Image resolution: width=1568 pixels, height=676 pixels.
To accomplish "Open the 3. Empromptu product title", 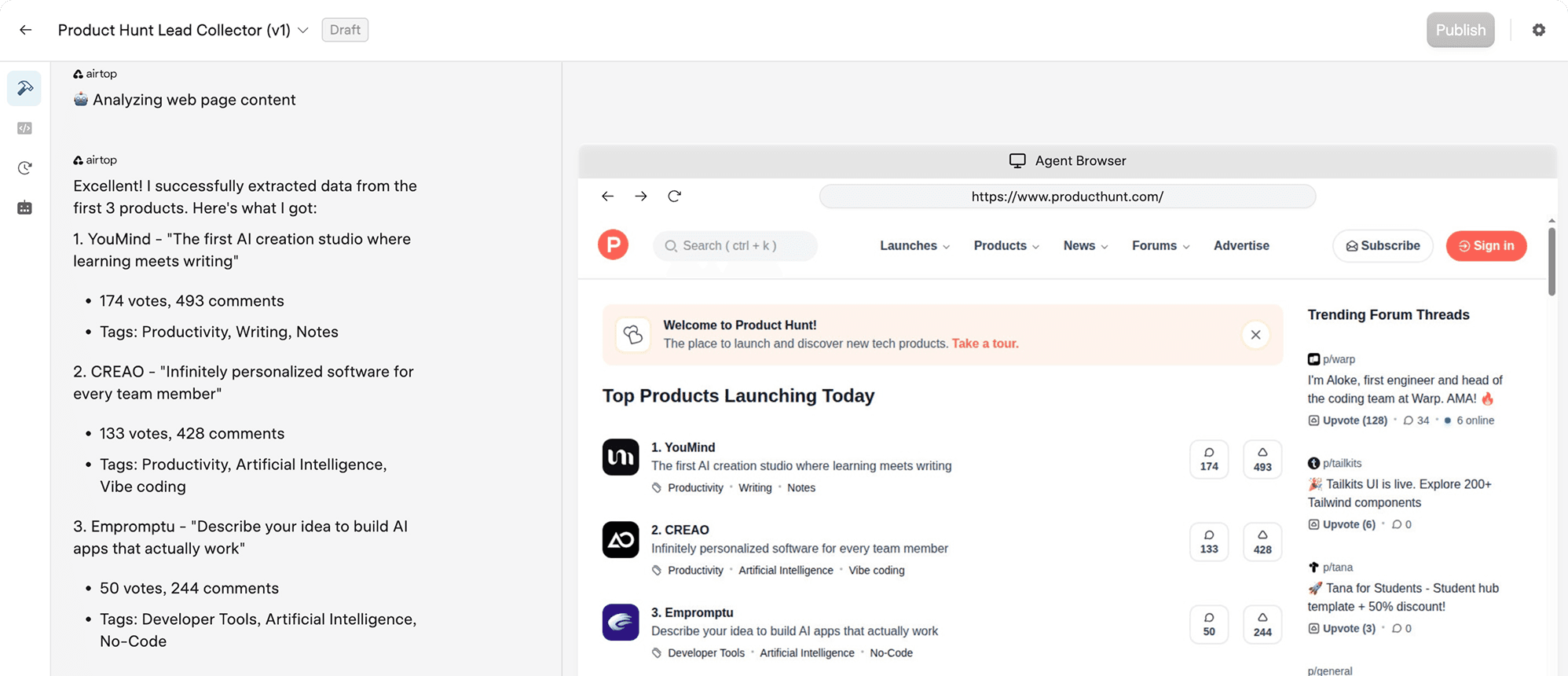I will 691,612.
